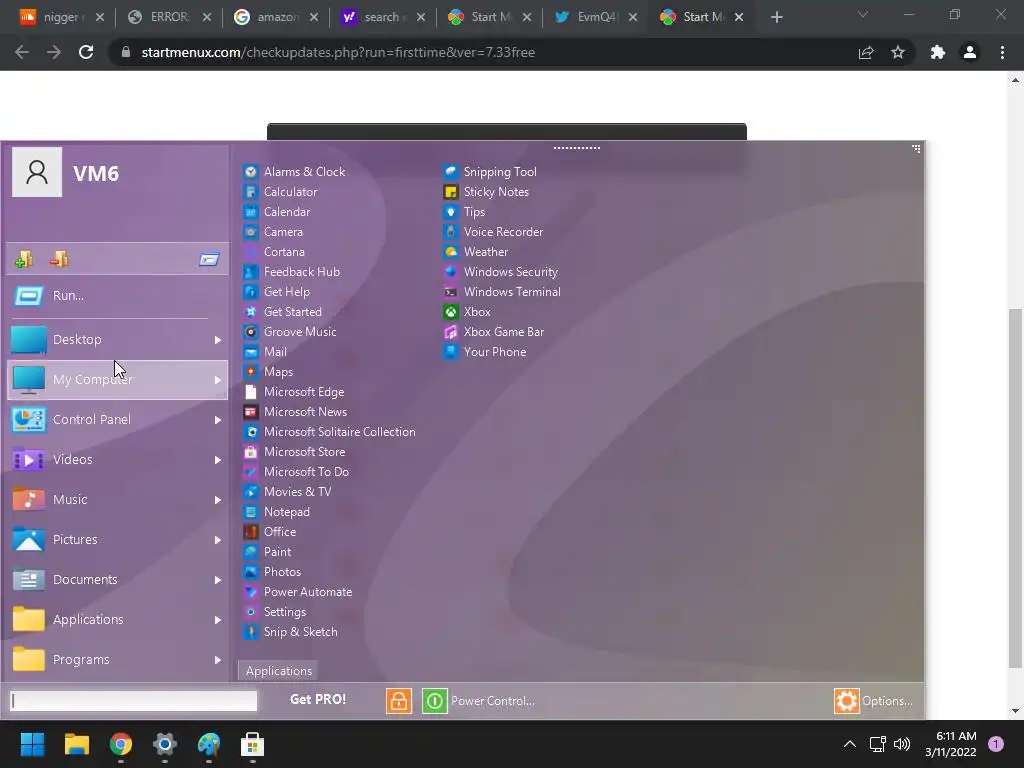Click the green power icon

coord(434,701)
